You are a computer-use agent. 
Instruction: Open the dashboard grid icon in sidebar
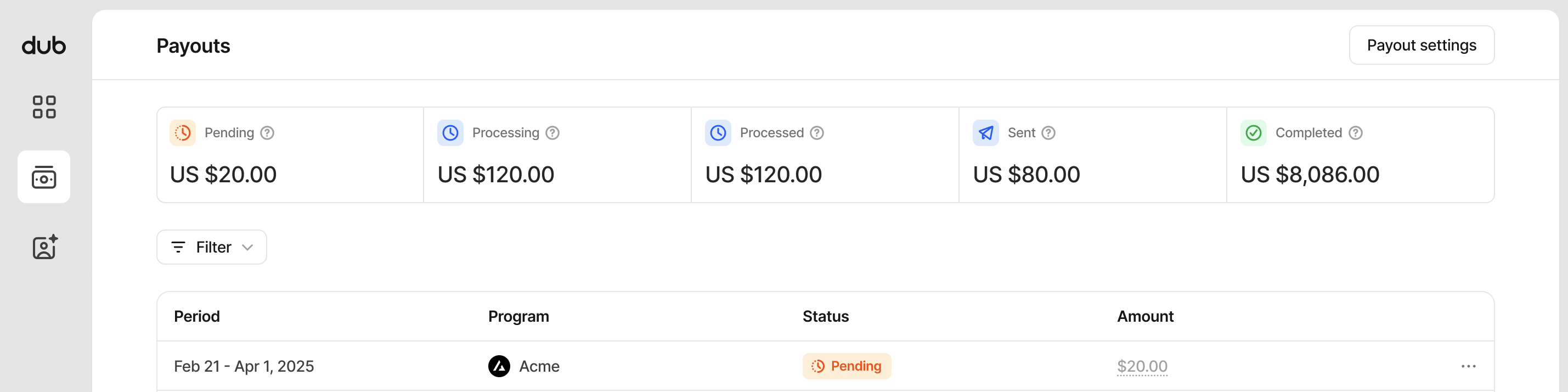pos(44,107)
